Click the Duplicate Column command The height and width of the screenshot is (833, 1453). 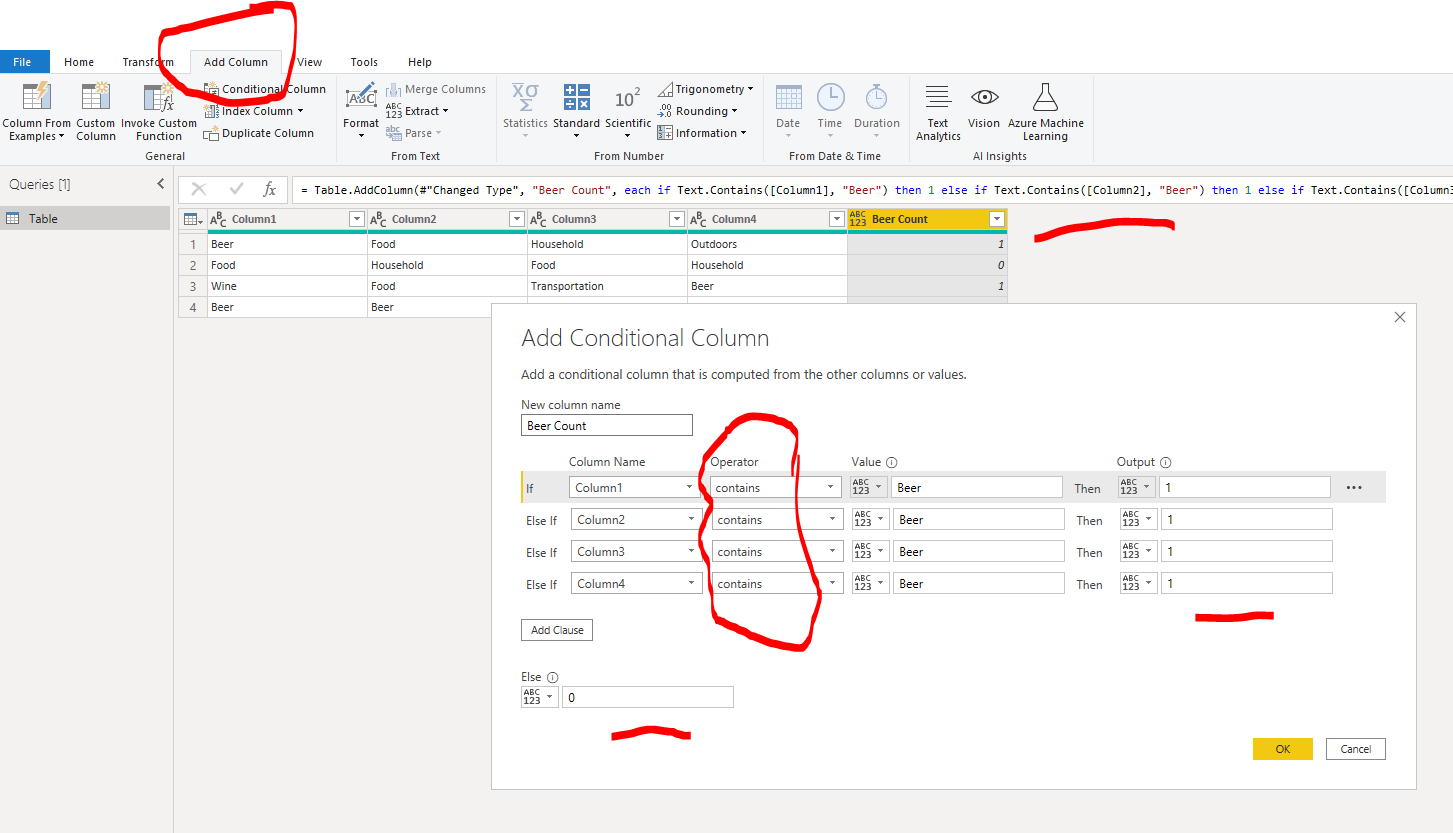[x=259, y=133]
